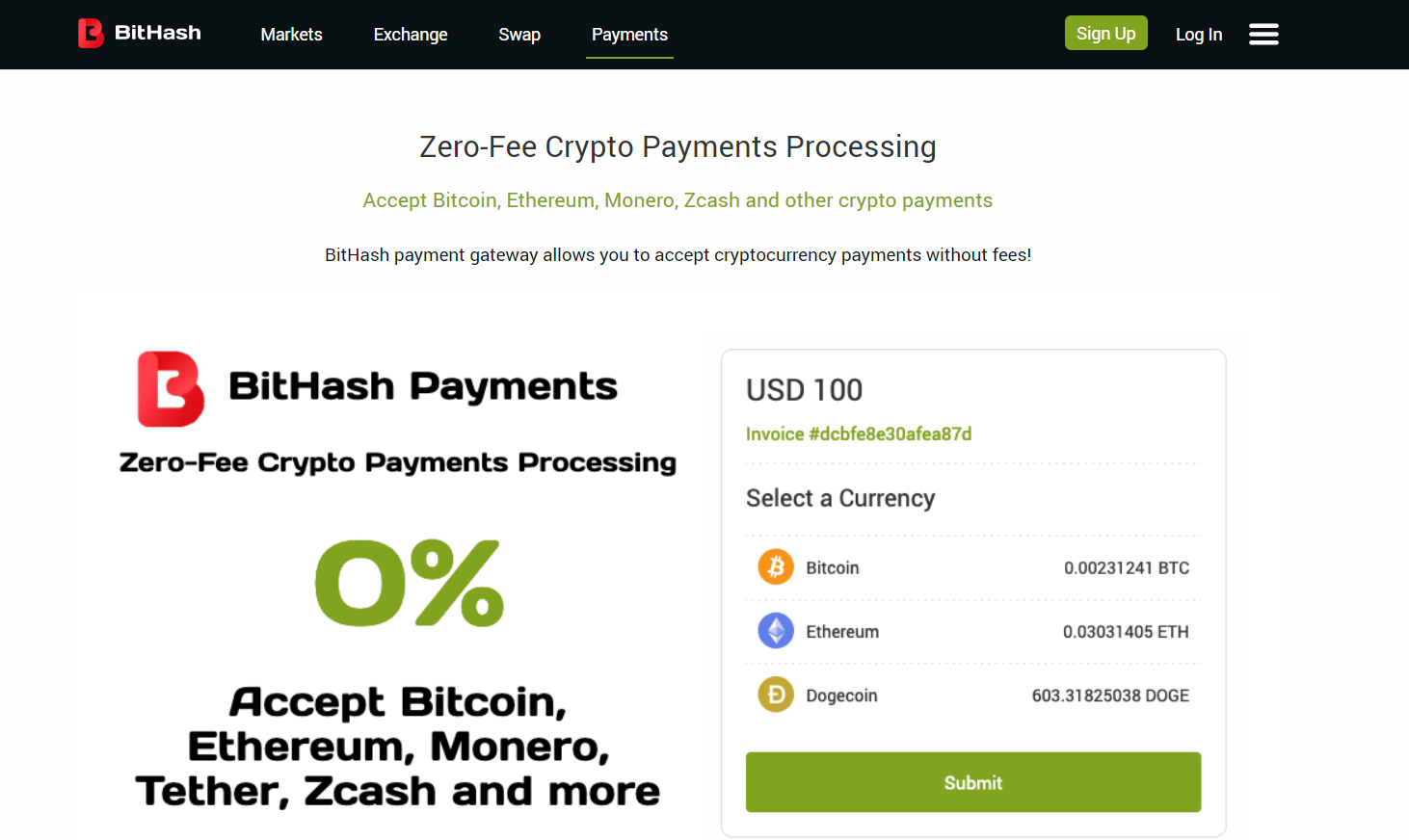Image resolution: width=1409 pixels, height=840 pixels.
Task: Select Ethereum as payment currency
Action: point(973,631)
